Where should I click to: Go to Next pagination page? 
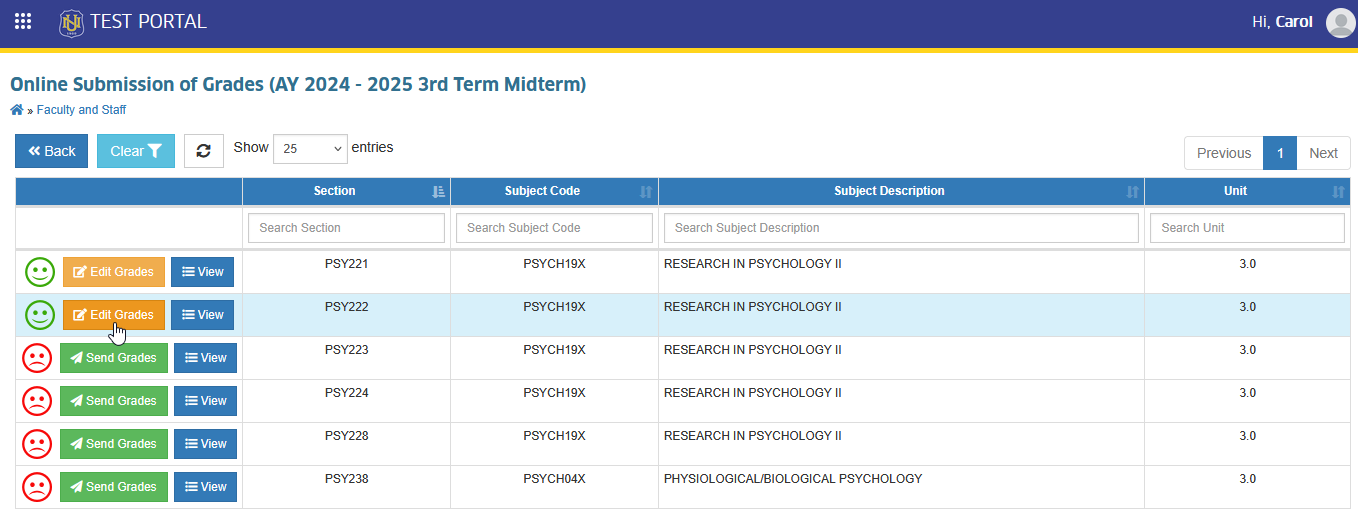1323,153
